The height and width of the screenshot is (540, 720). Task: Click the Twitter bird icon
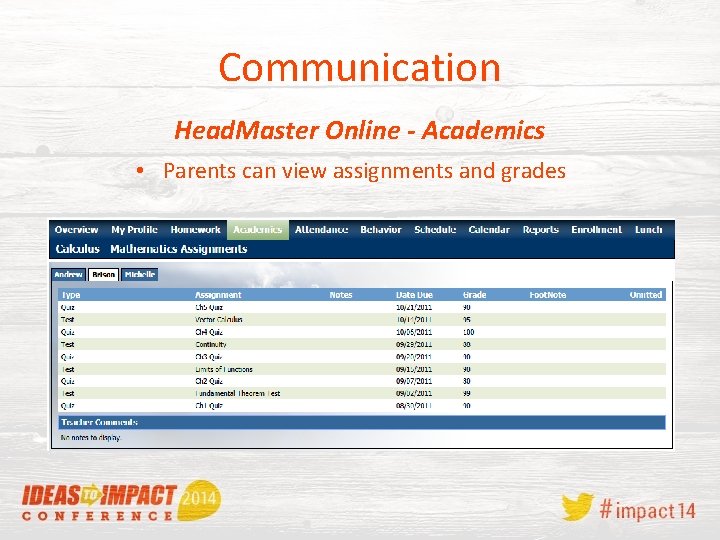(x=577, y=506)
